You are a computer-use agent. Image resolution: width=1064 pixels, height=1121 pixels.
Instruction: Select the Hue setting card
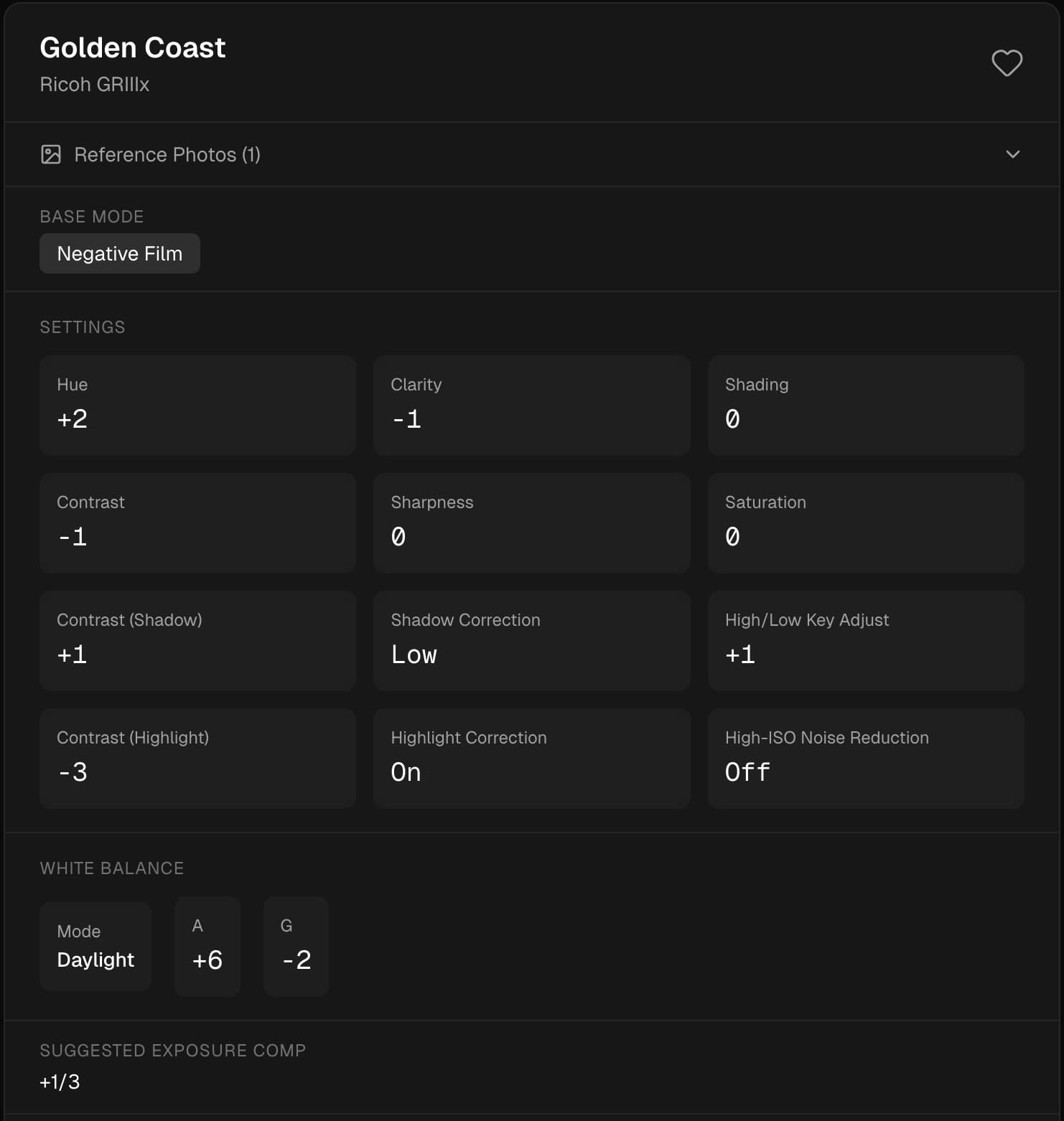(x=197, y=405)
